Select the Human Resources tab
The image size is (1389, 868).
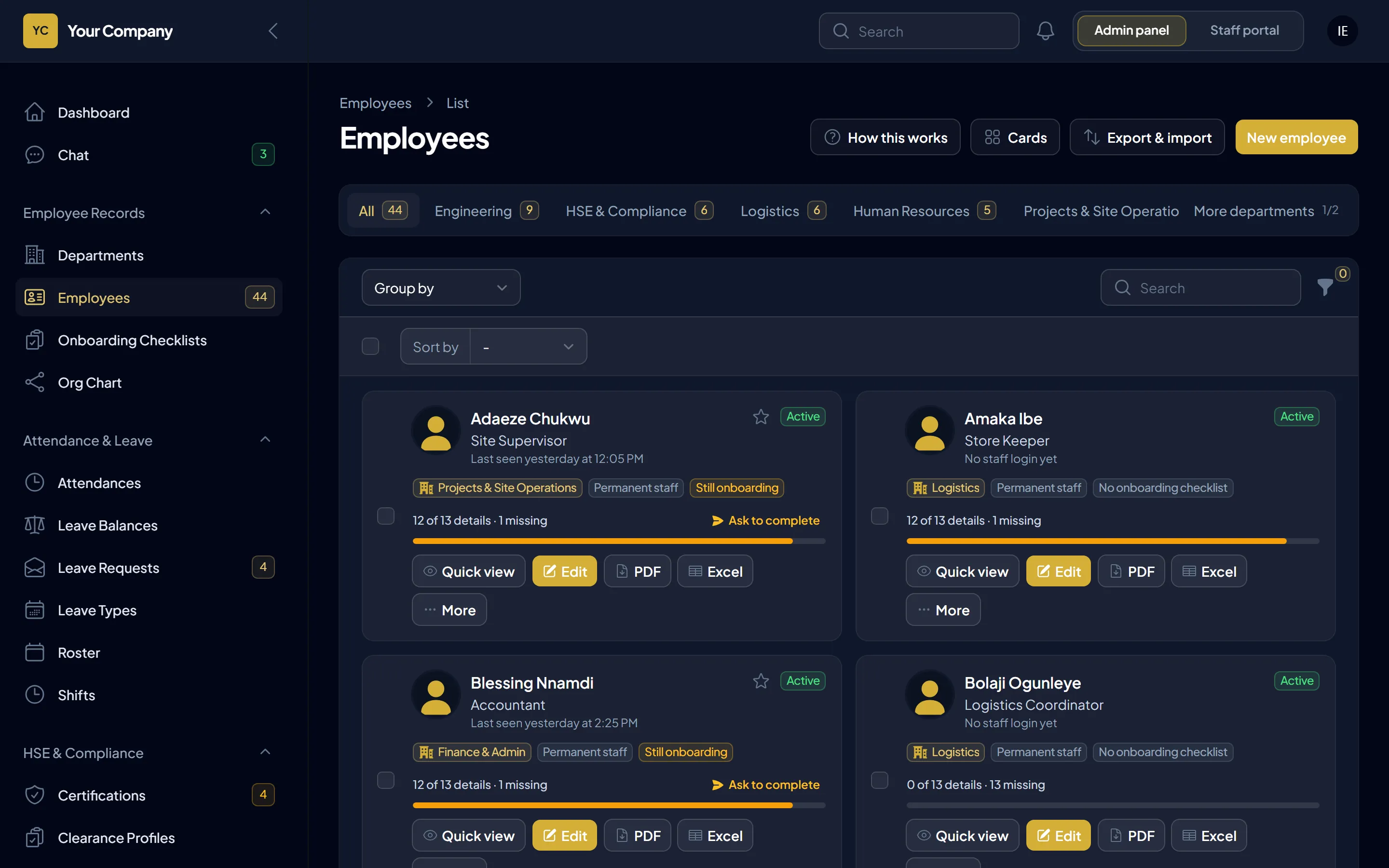pyautogui.click(x=924, y=211)
